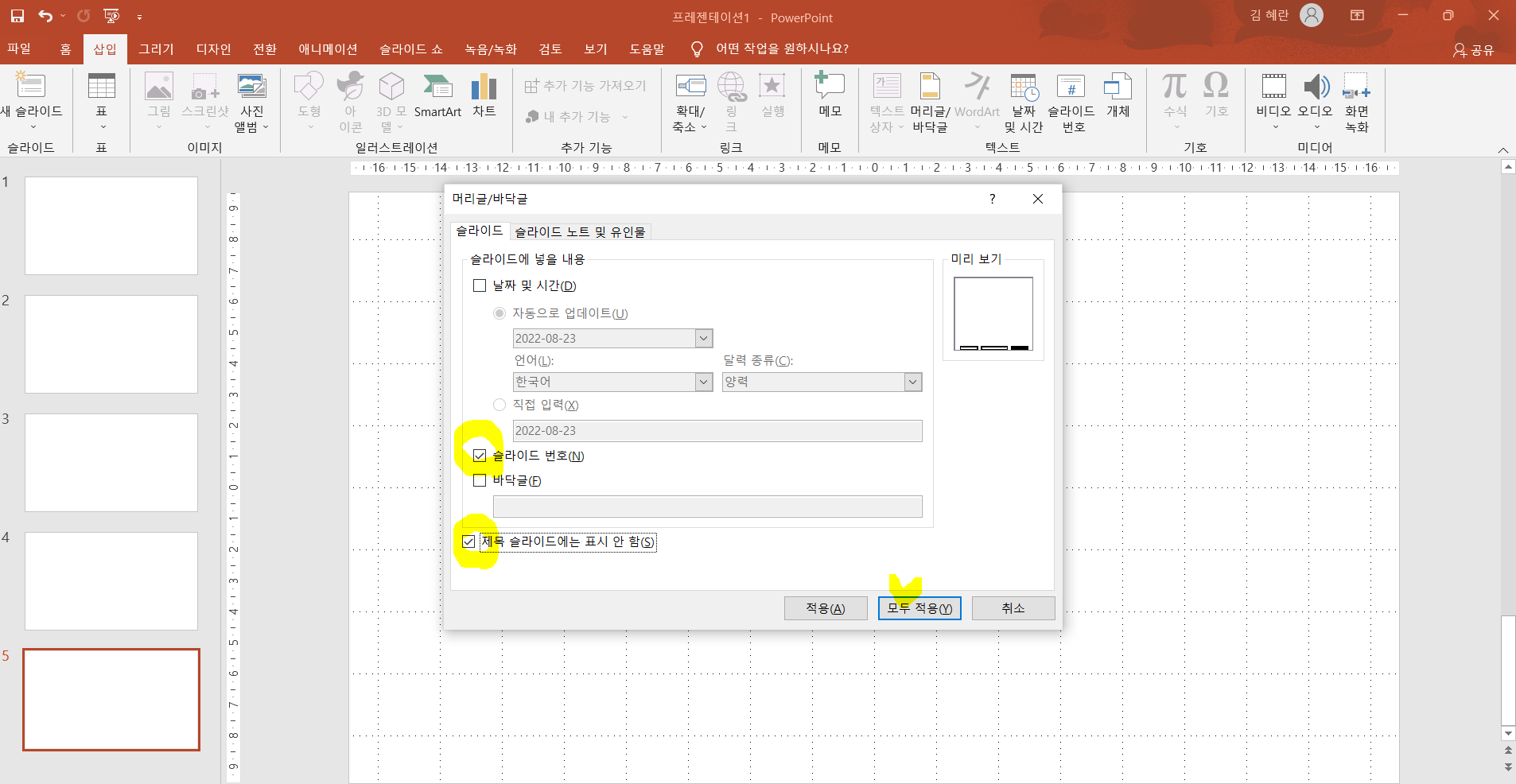Insert a Comment (메모)
This screenshot has width=1516, height=784.
pyautogui.click(x=830, y=95)
